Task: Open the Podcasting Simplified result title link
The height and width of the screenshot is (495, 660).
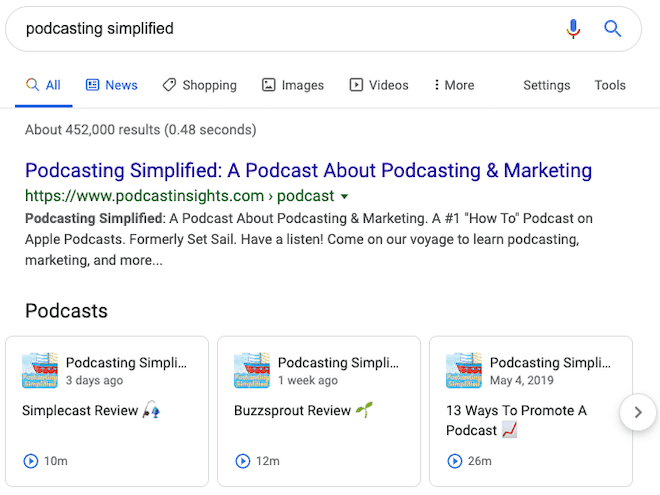Action: (x=309, y=170)
